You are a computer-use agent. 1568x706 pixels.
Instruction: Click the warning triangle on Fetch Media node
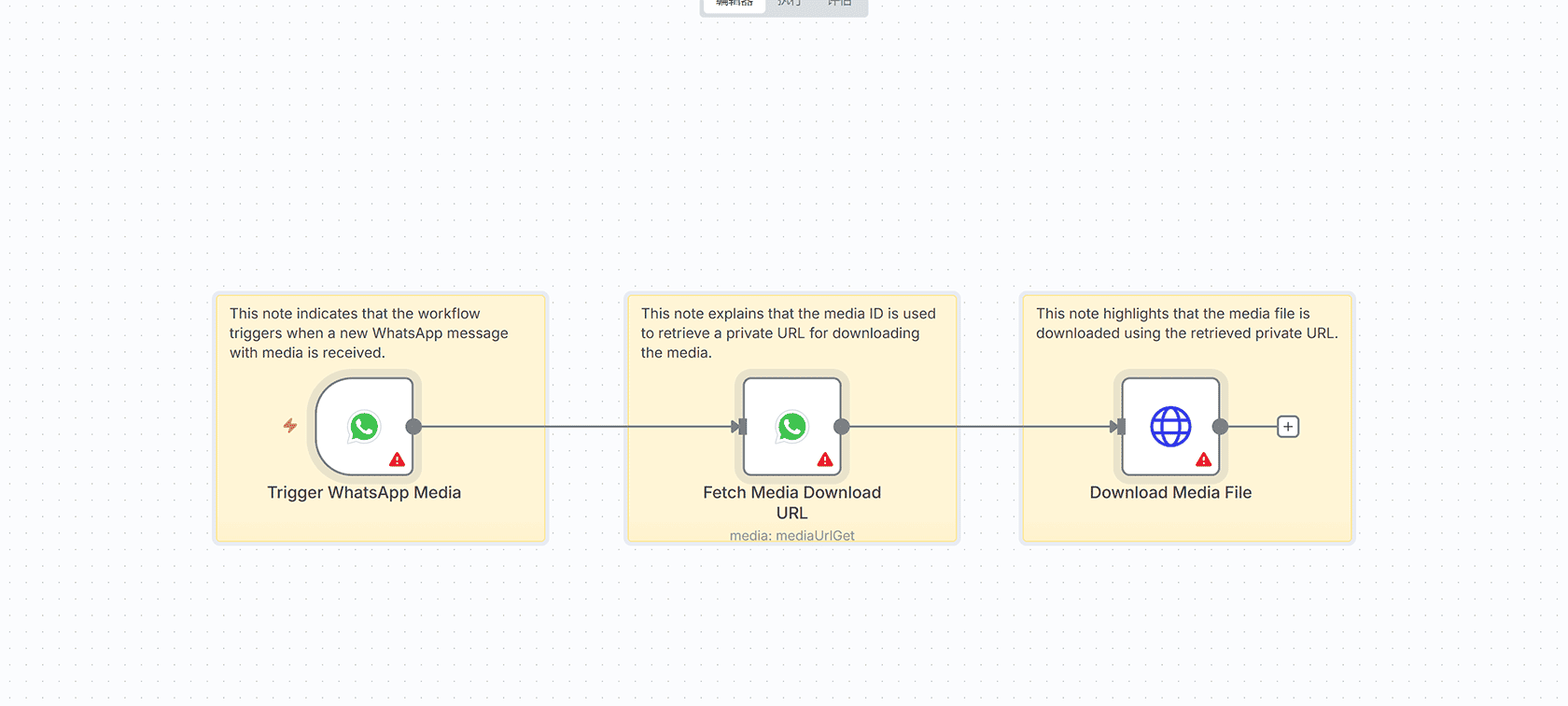(x=825, y=459)
